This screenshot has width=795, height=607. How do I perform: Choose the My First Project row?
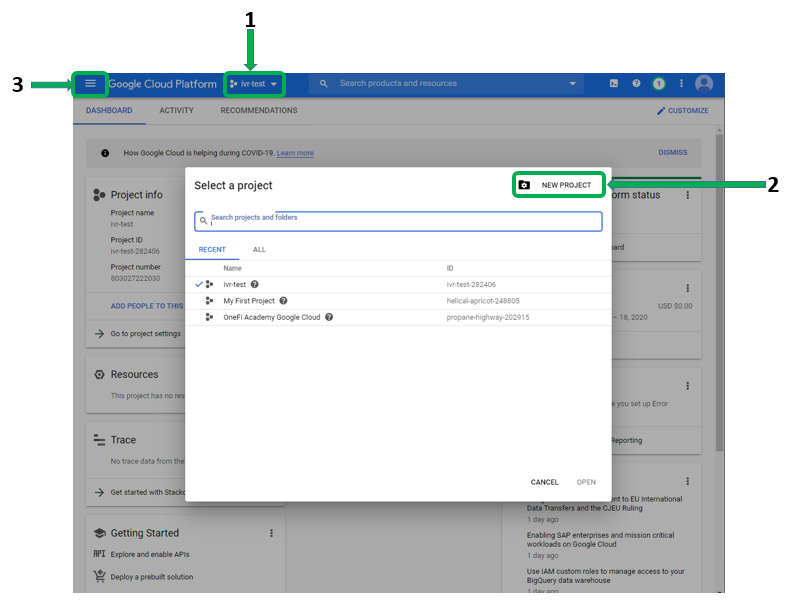point(398,301)
